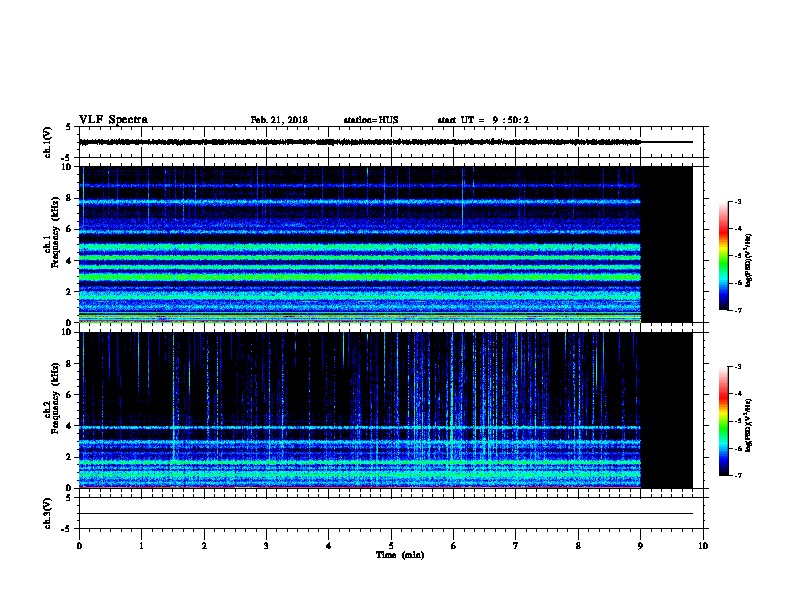The height and width of the screenshot is (612, 792).
Task: Select the ch.2 color bar log(PSD) label
Action: [748, 425]
